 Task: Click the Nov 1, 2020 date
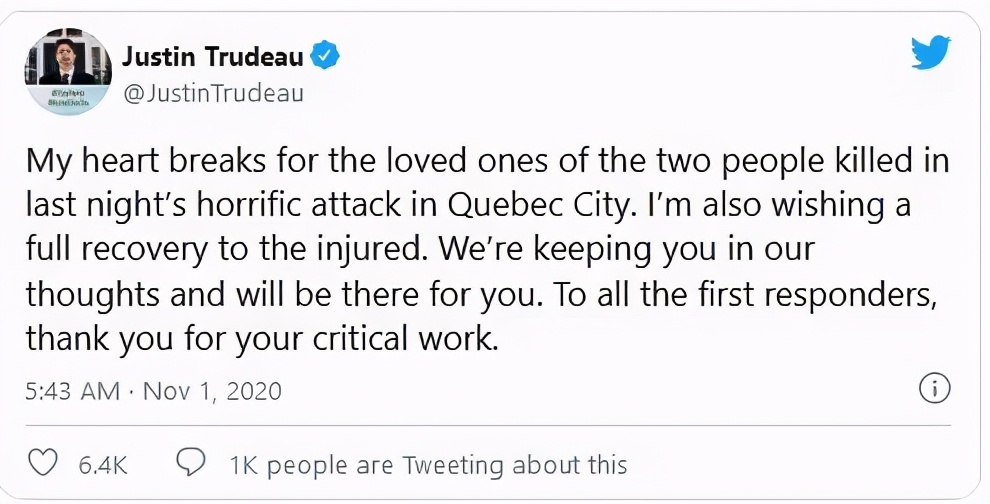tap(212, 391)
